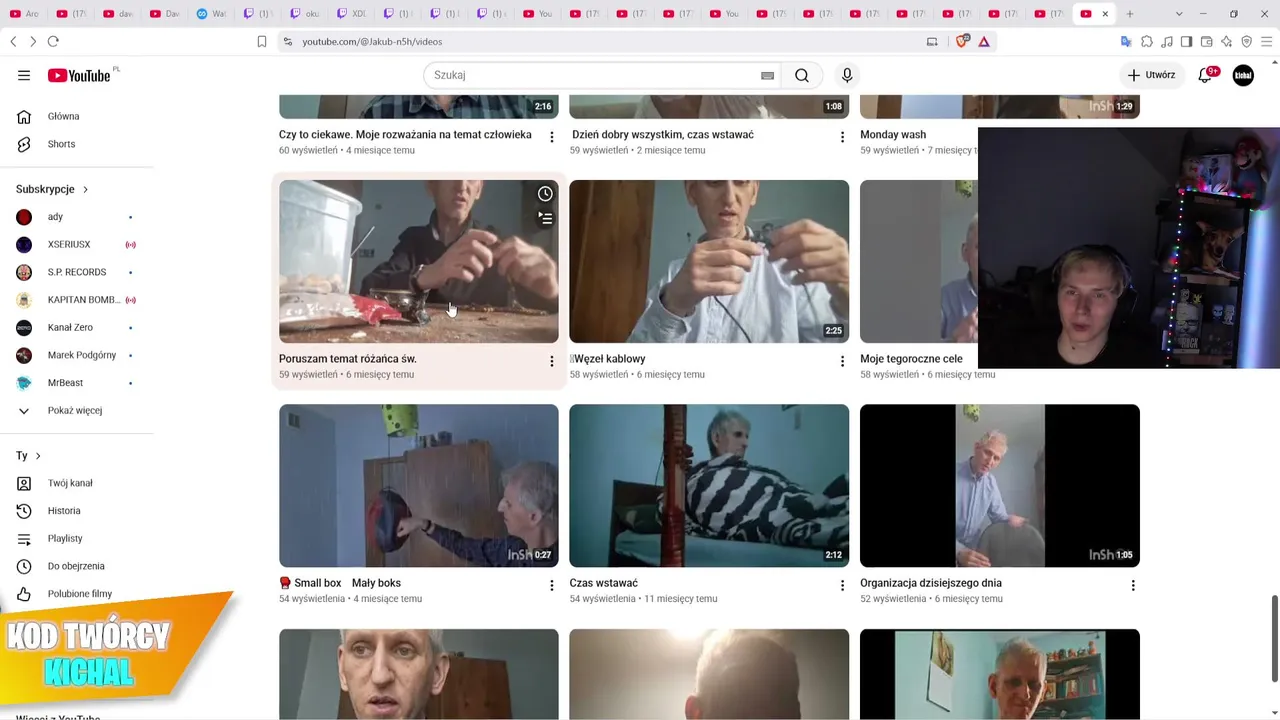This screenshot has height=720, width=1280.
Task: Go to the YouTube home logo
Action: [x=79, y=75]
